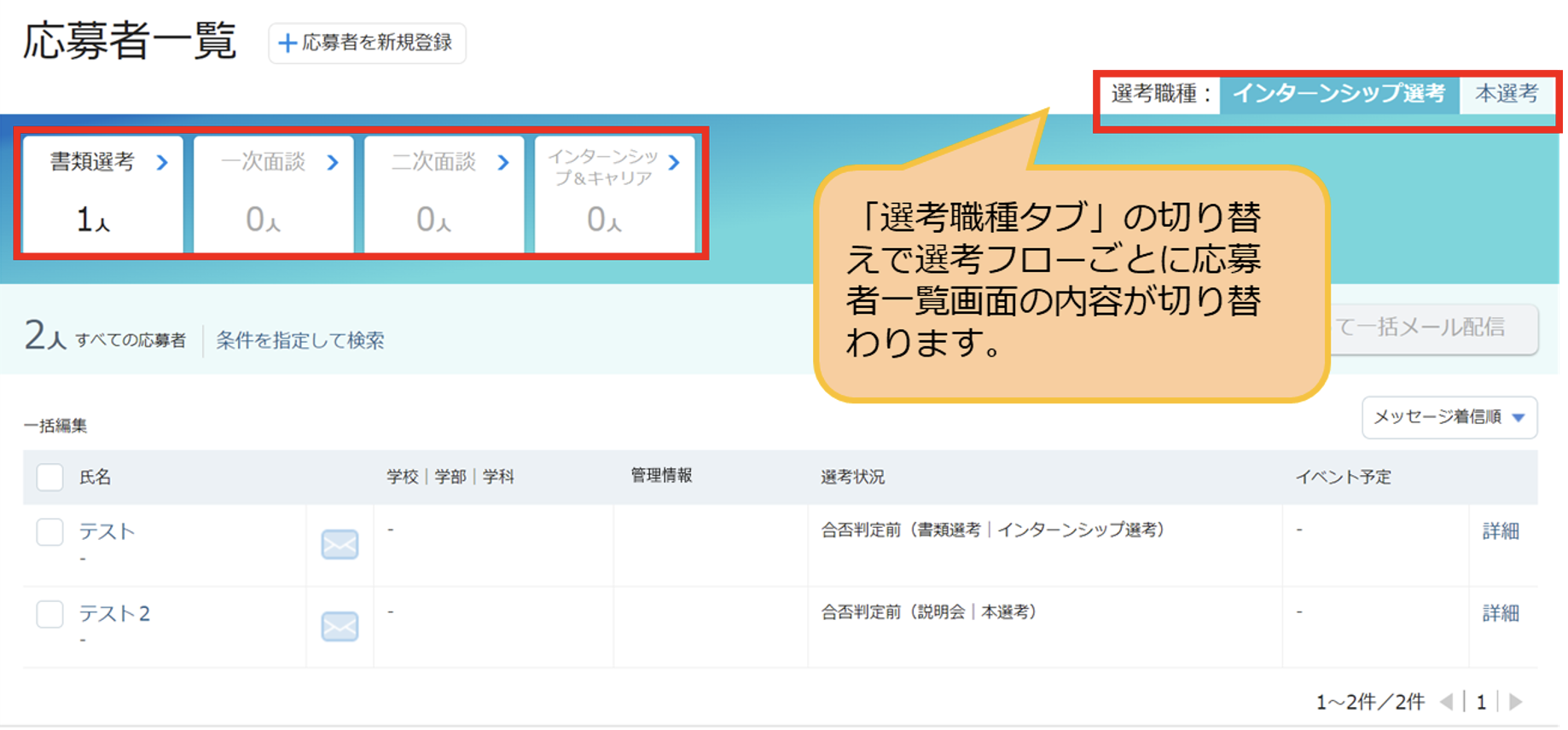Screen dimensions: 1568x730
Task: Click the 一括メール配信 button
Action: [1433, 328]
